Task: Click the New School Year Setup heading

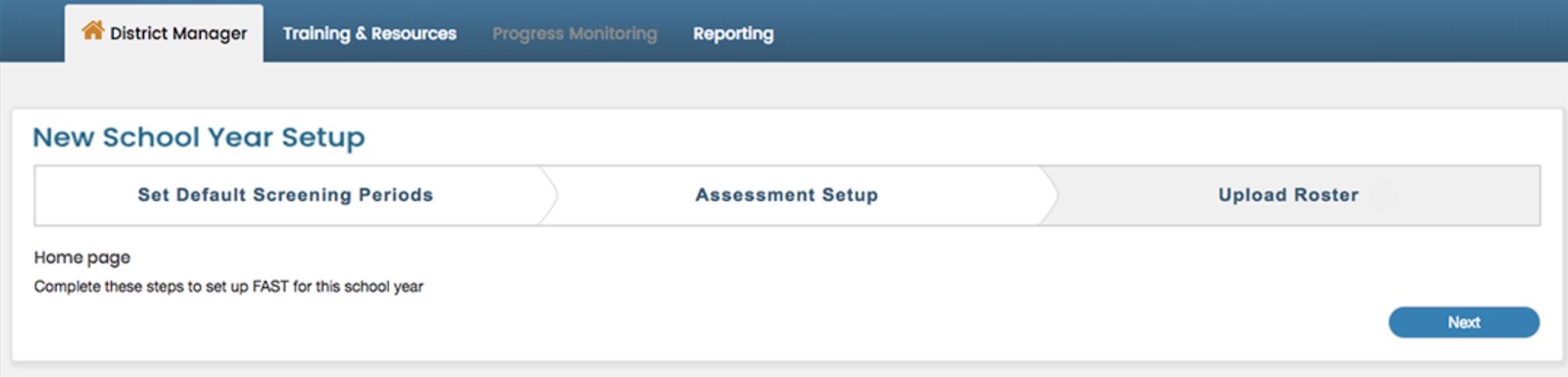Action: 199,137
